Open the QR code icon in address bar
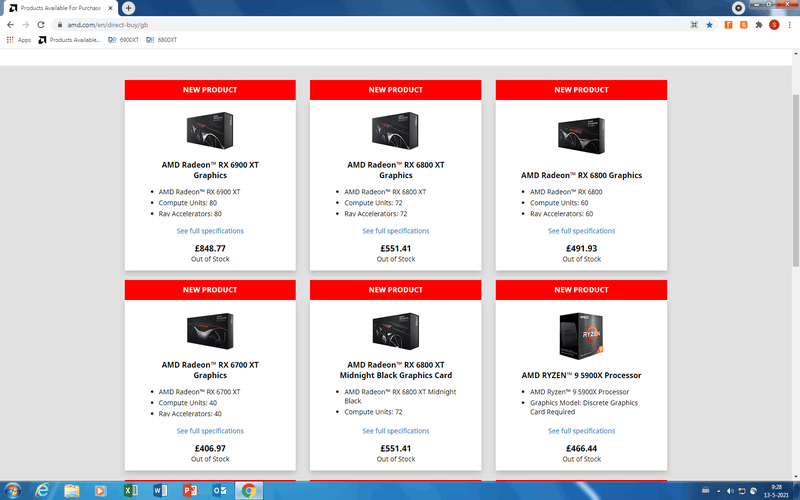The width and height of the screenshot is (800, 500). [x=694, y=24]
